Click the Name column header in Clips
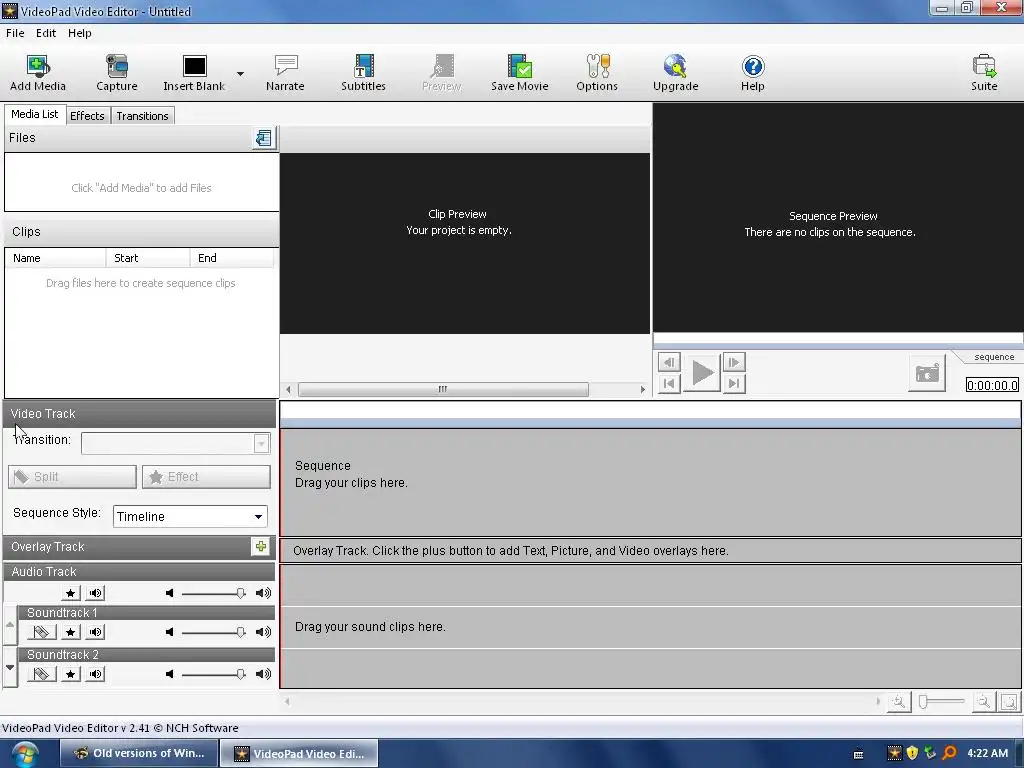The height and width of the screenshot is (768, 1024). [x=56, y=258]
